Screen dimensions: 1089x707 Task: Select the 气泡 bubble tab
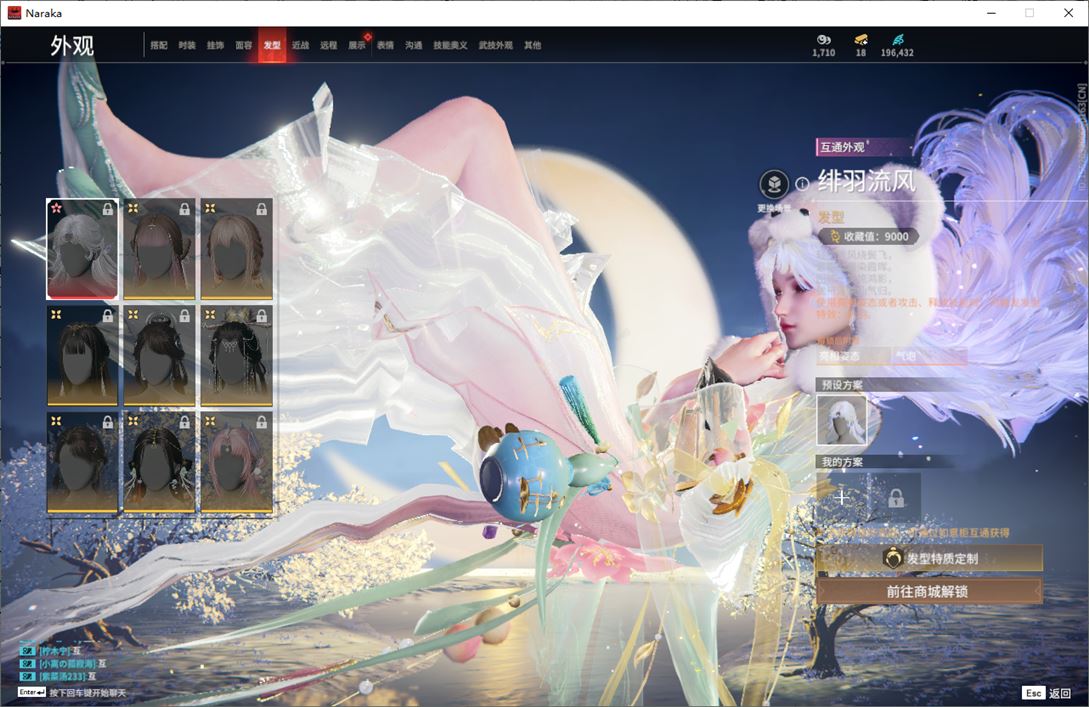(931, 356)
